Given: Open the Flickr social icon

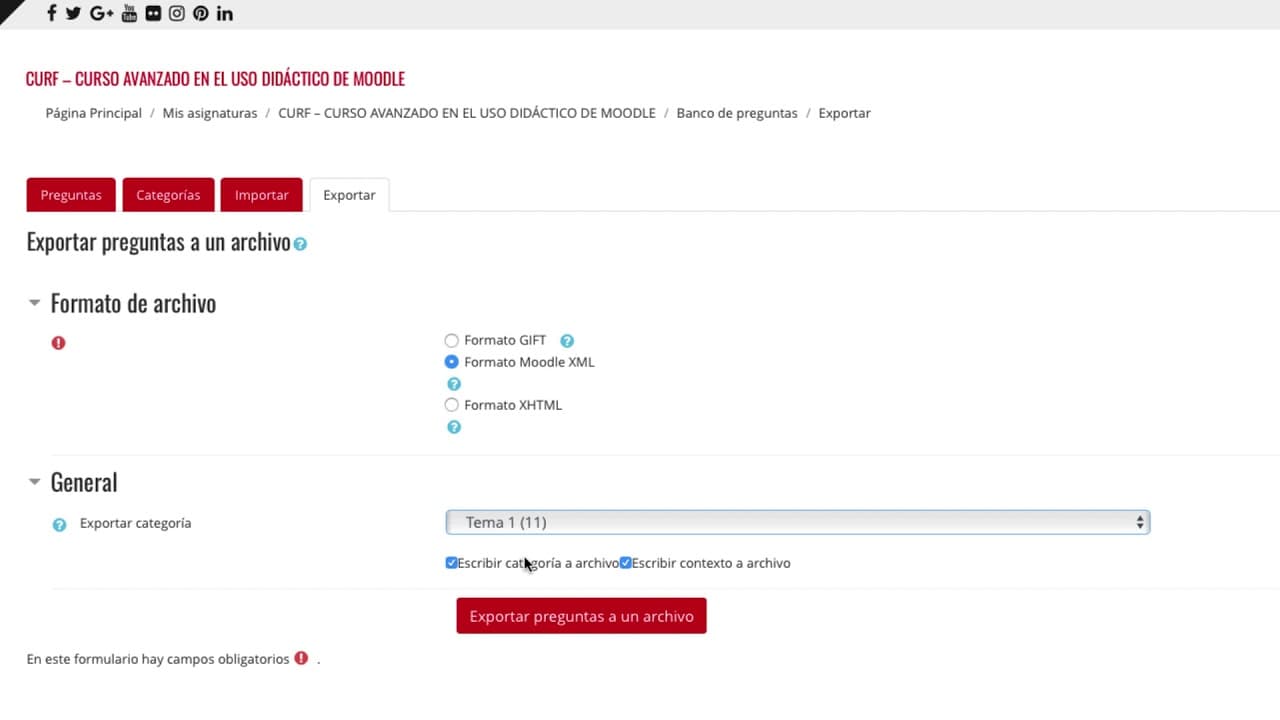Looking at the screenshot, I should (152, 13).
